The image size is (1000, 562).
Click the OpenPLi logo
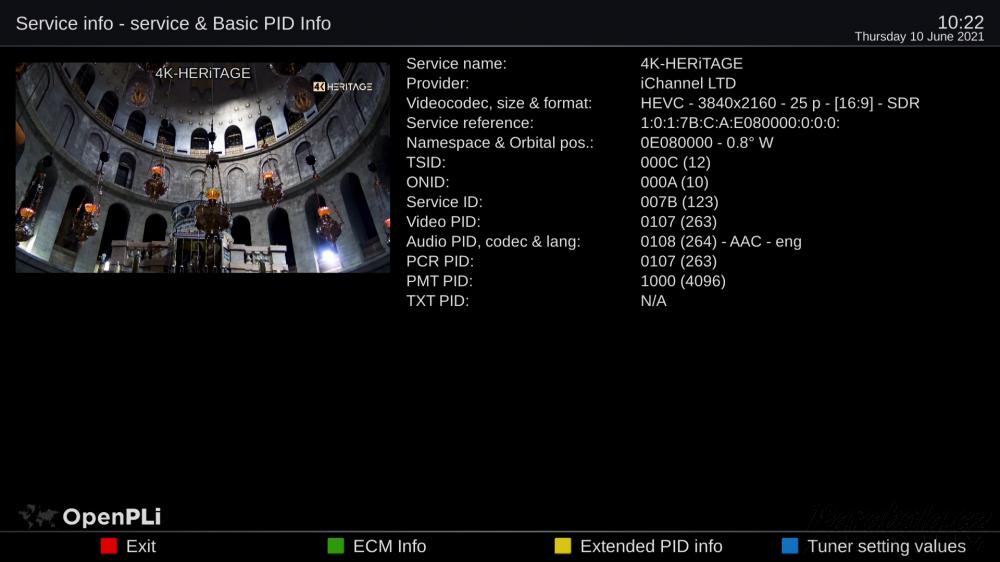point(90,516)
